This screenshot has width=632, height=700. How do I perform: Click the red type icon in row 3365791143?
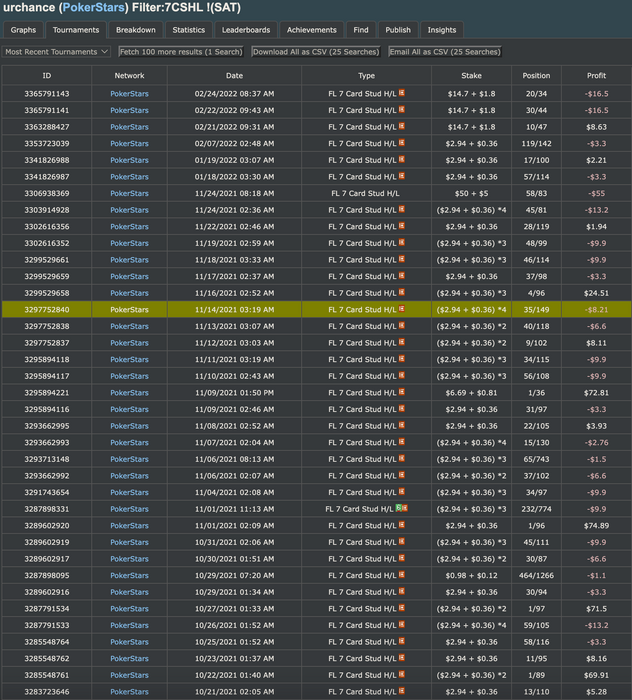(402, 93)
